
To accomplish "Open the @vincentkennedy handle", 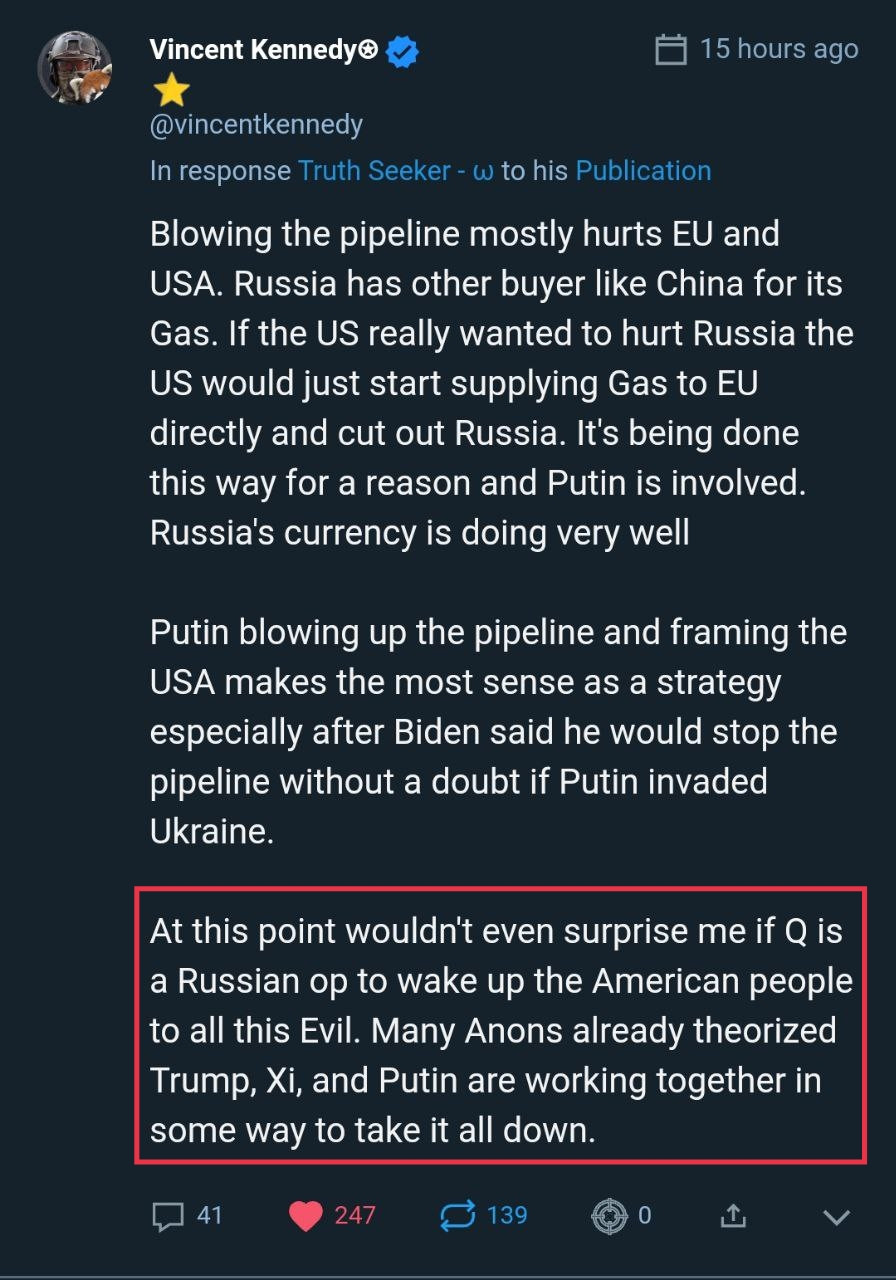I will pos(256,125).
